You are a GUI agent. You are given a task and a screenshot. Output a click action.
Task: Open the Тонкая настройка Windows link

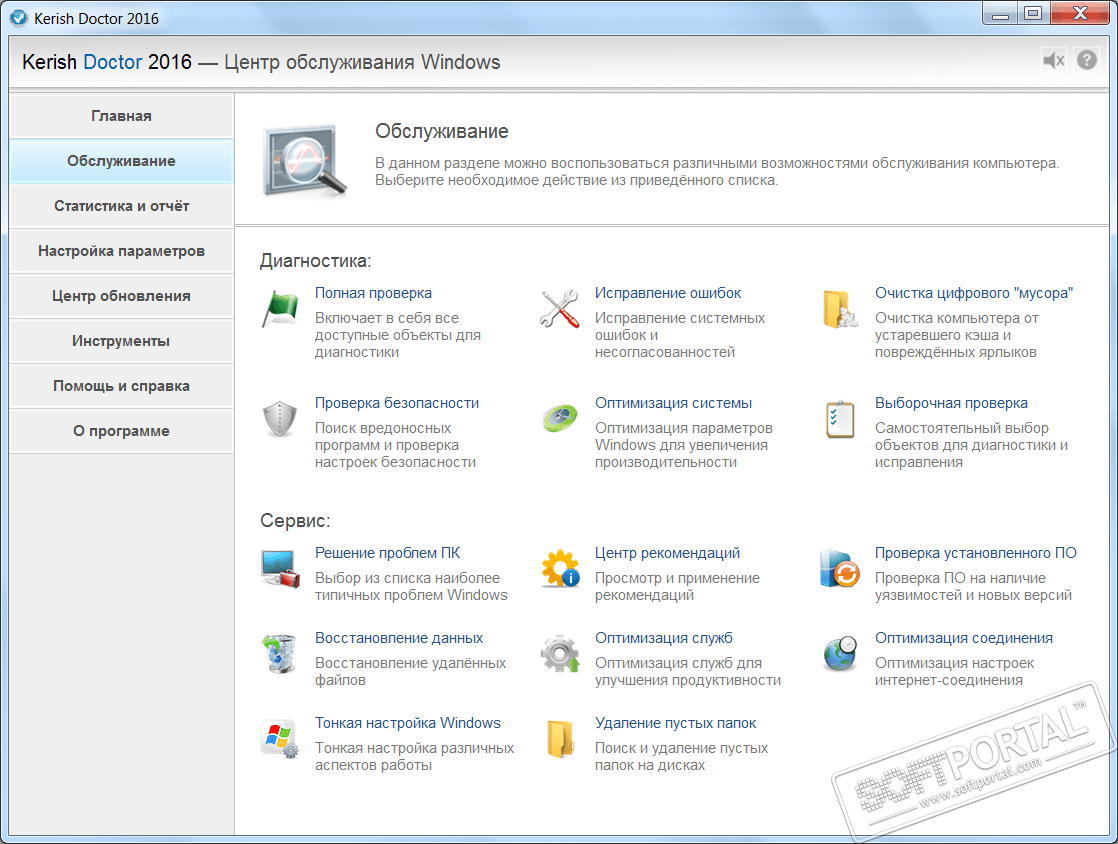[x=408, y=723]
